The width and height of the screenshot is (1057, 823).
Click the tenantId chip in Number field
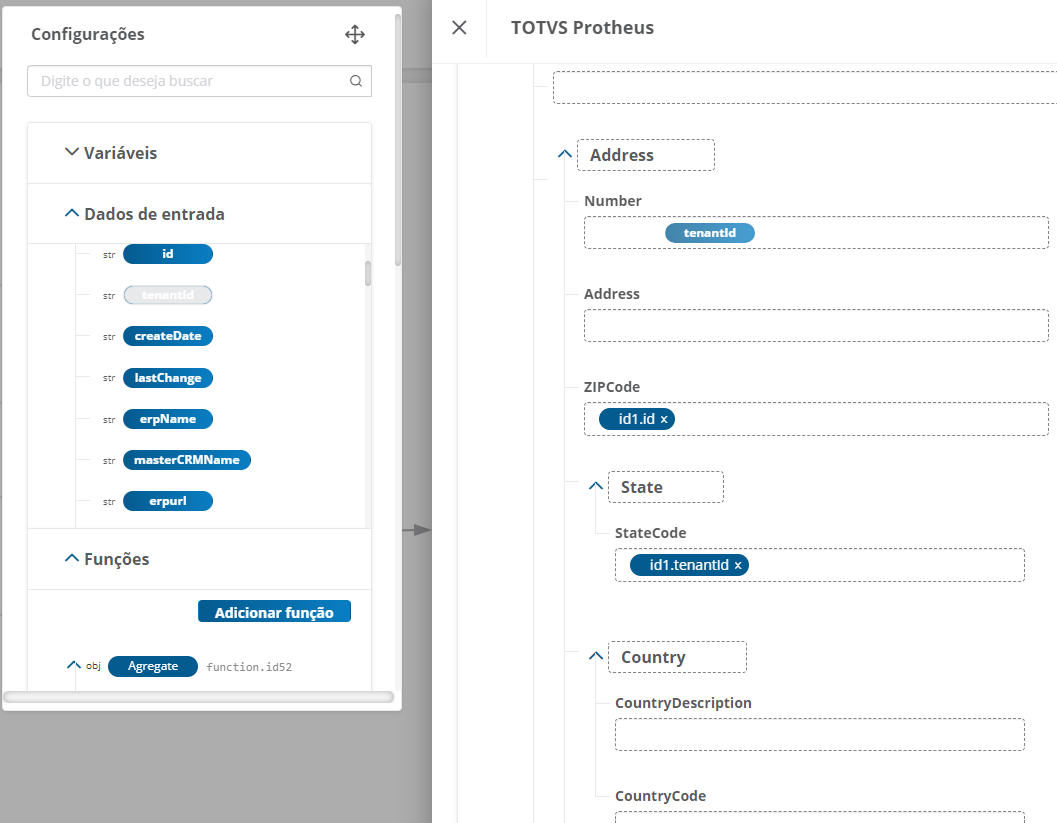pos(710,233)
